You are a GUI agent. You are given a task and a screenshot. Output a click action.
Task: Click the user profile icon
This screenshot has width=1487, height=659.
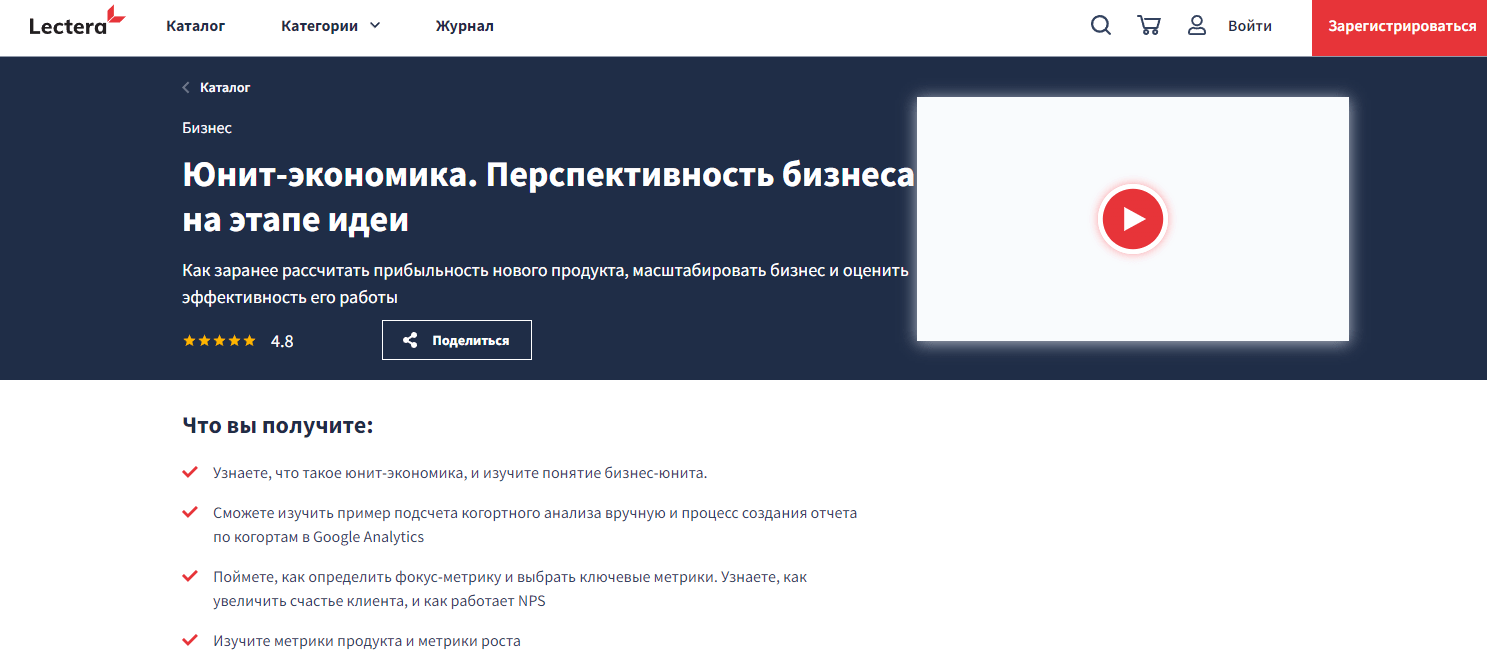pos(1196,26)
